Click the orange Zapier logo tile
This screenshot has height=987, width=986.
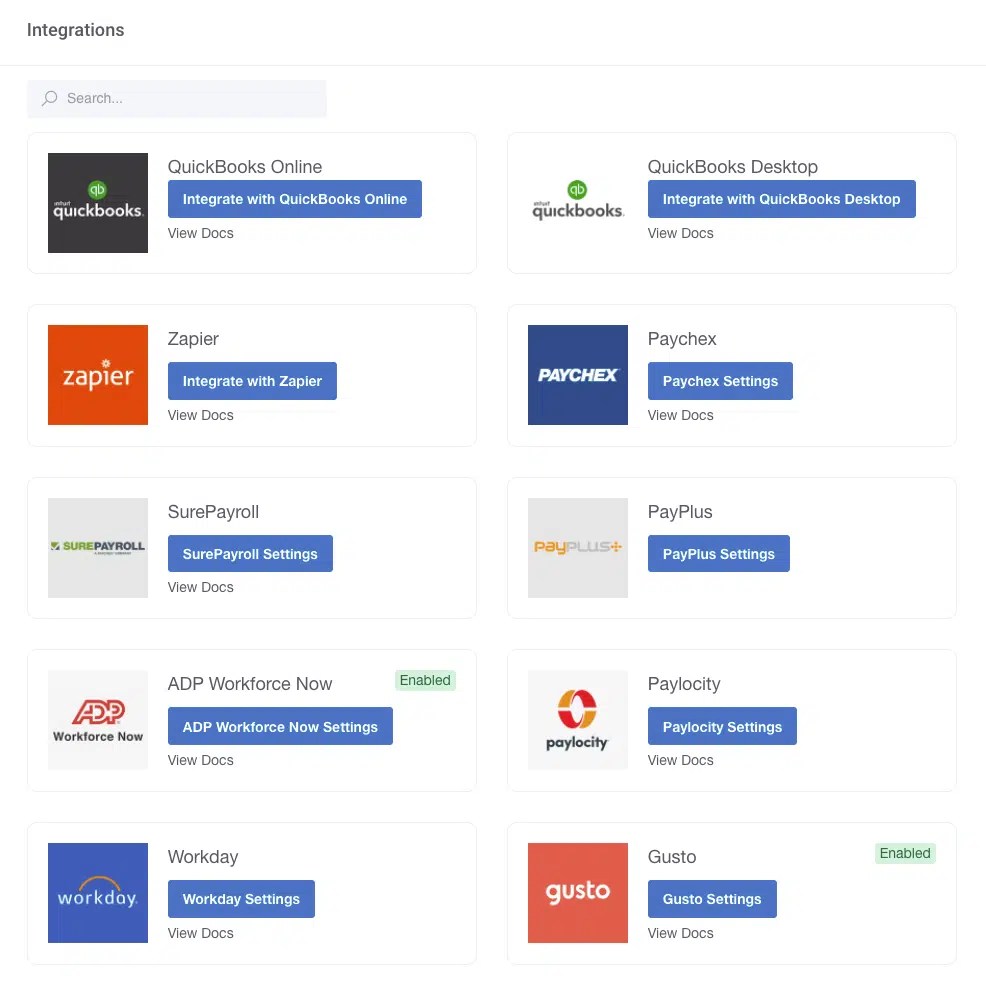coord(98,375)
